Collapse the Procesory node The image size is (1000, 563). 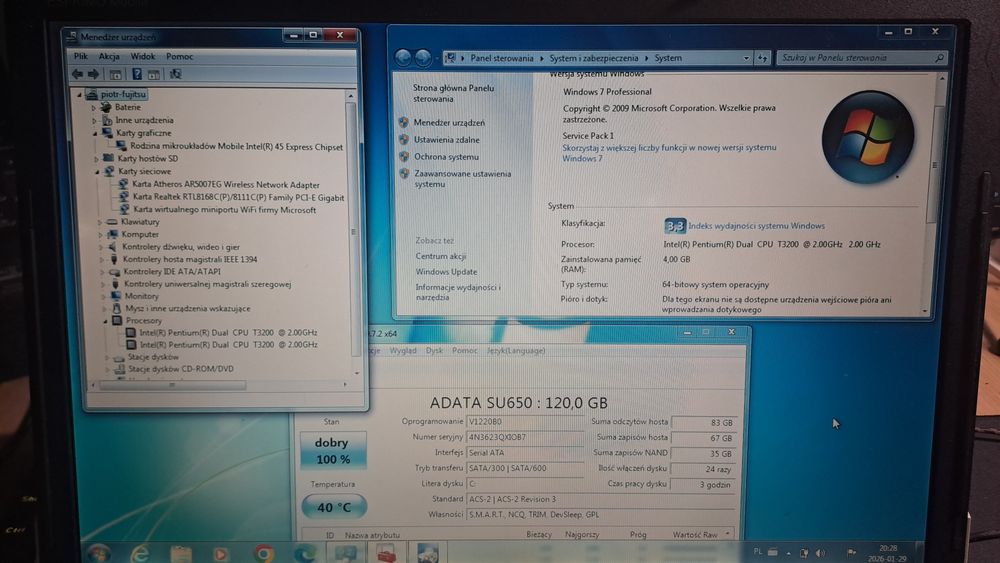tap(105, 321)
